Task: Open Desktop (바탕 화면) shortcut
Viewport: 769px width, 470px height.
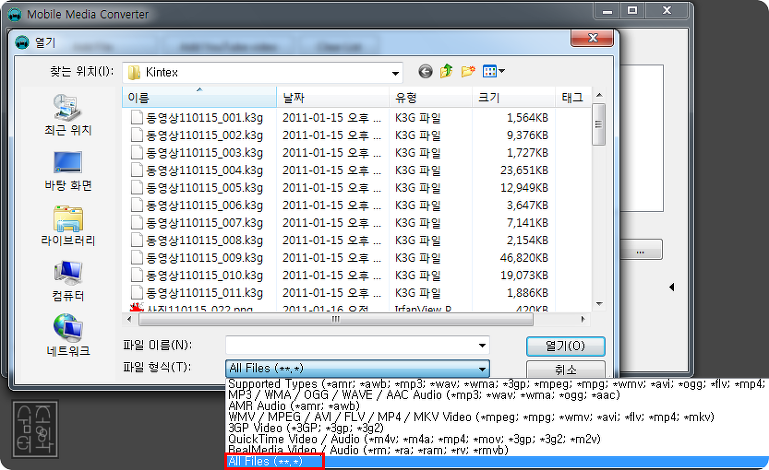Action: pos(68,171)
